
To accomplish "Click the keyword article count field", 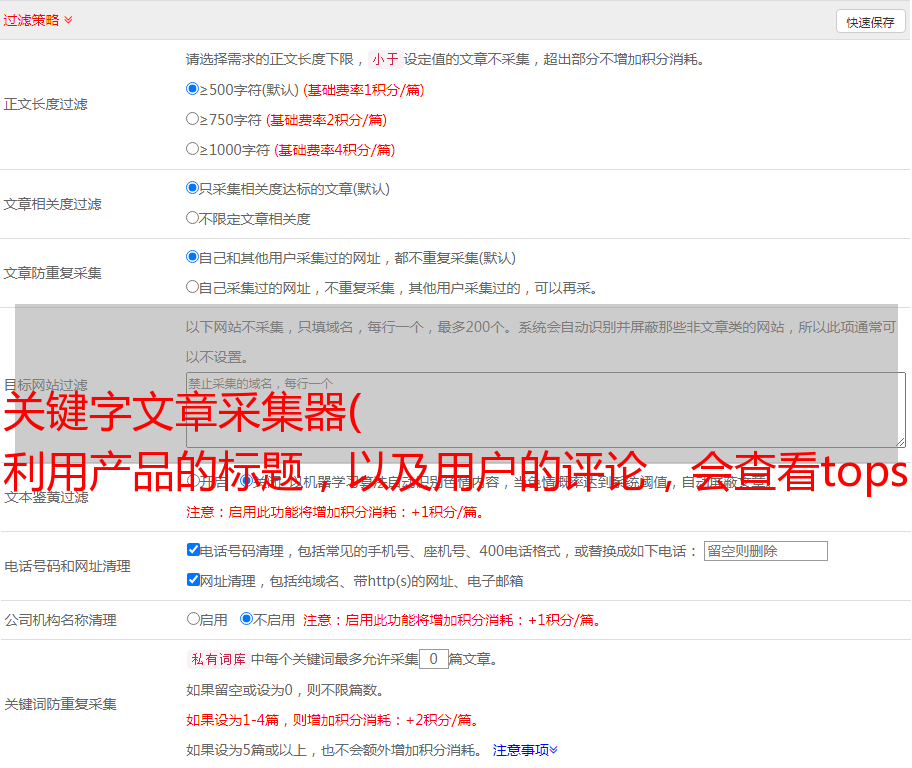I will (433, 659).
